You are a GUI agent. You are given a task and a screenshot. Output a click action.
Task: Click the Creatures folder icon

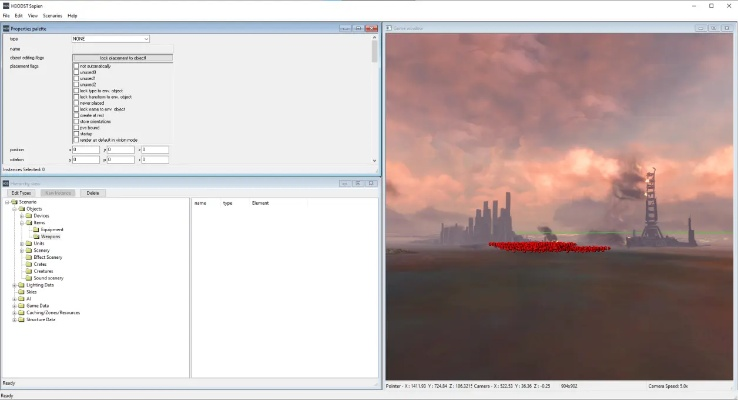tap(29, 270)
